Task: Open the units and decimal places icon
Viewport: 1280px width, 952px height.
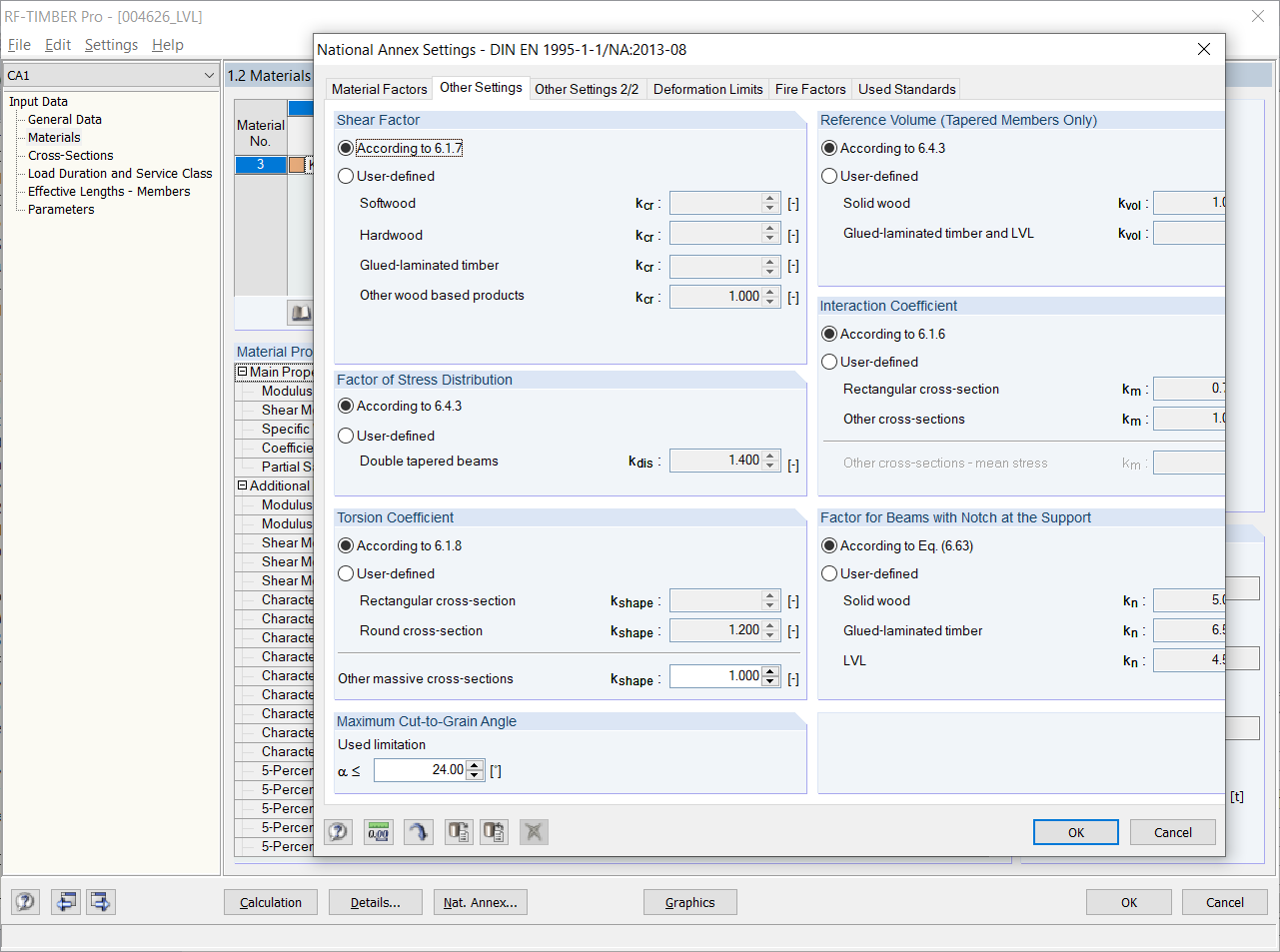Action: [x=378, y=832]
